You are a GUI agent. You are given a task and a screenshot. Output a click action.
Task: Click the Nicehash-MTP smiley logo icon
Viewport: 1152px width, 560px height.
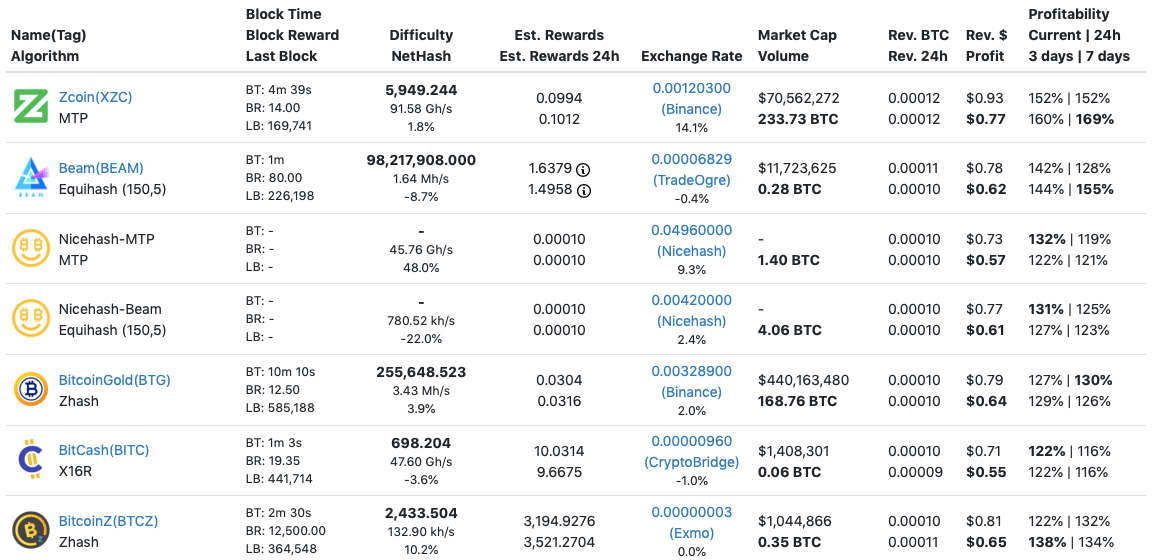click(30, 249)
